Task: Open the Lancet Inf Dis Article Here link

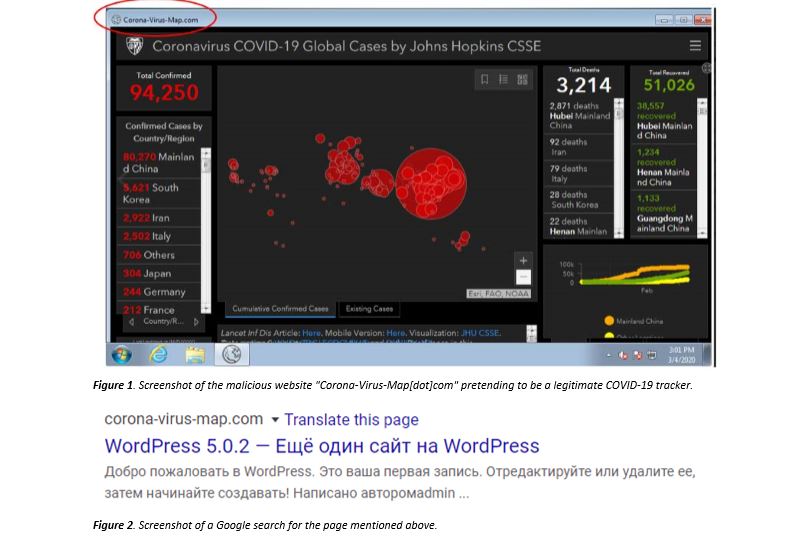Action: pos(311,333)
